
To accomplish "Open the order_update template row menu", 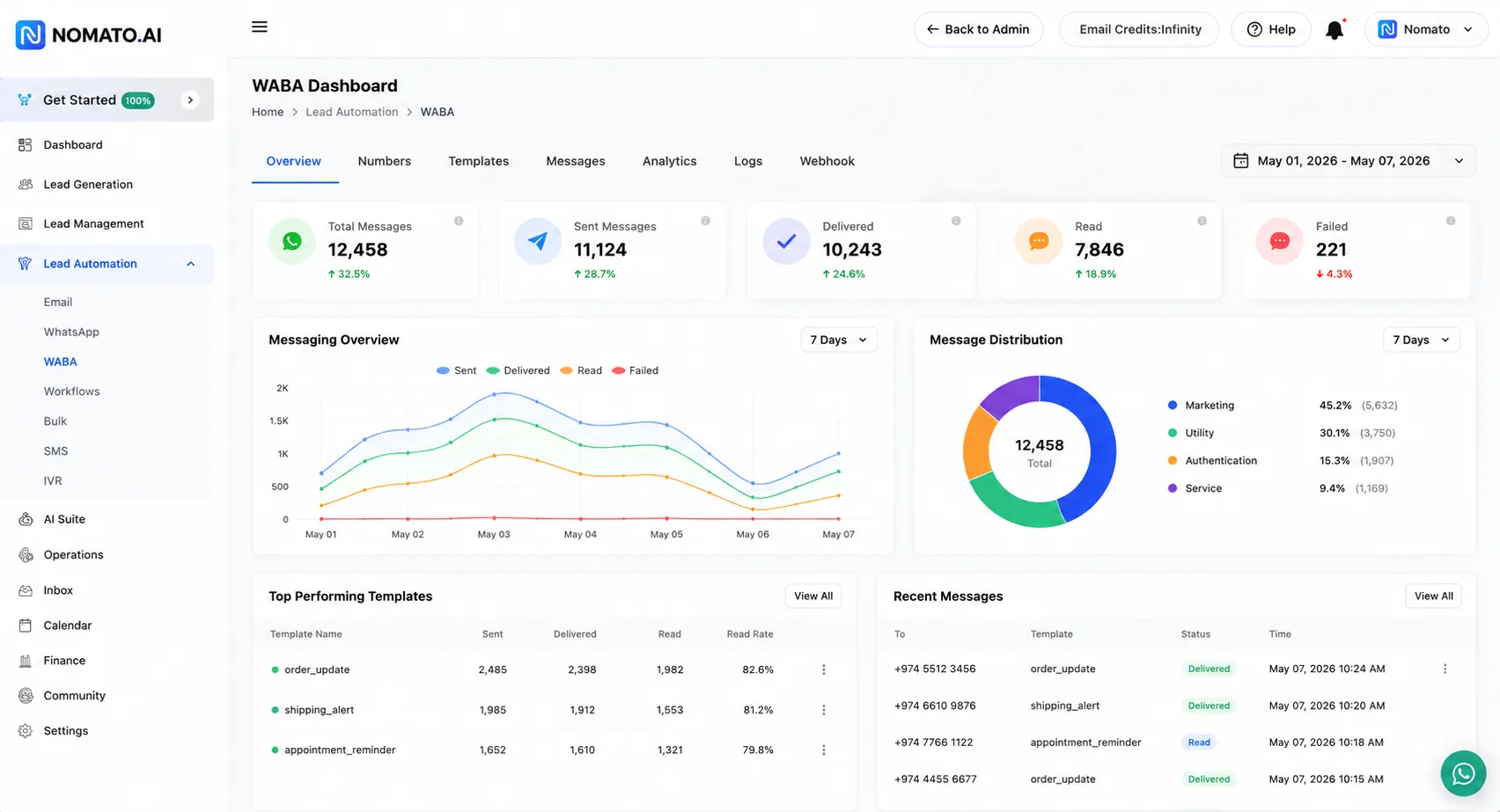I will tap(824, 670).
